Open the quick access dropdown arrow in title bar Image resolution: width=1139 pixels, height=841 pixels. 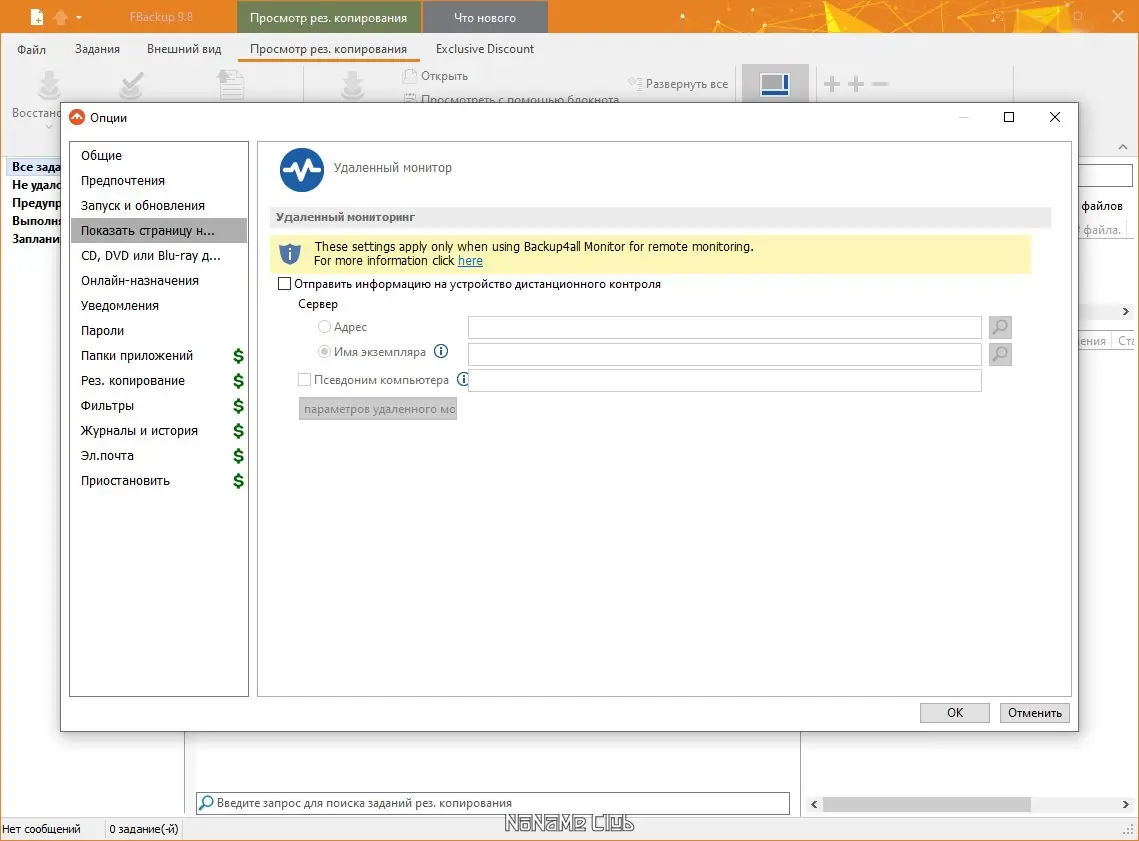tap(78, 17)
